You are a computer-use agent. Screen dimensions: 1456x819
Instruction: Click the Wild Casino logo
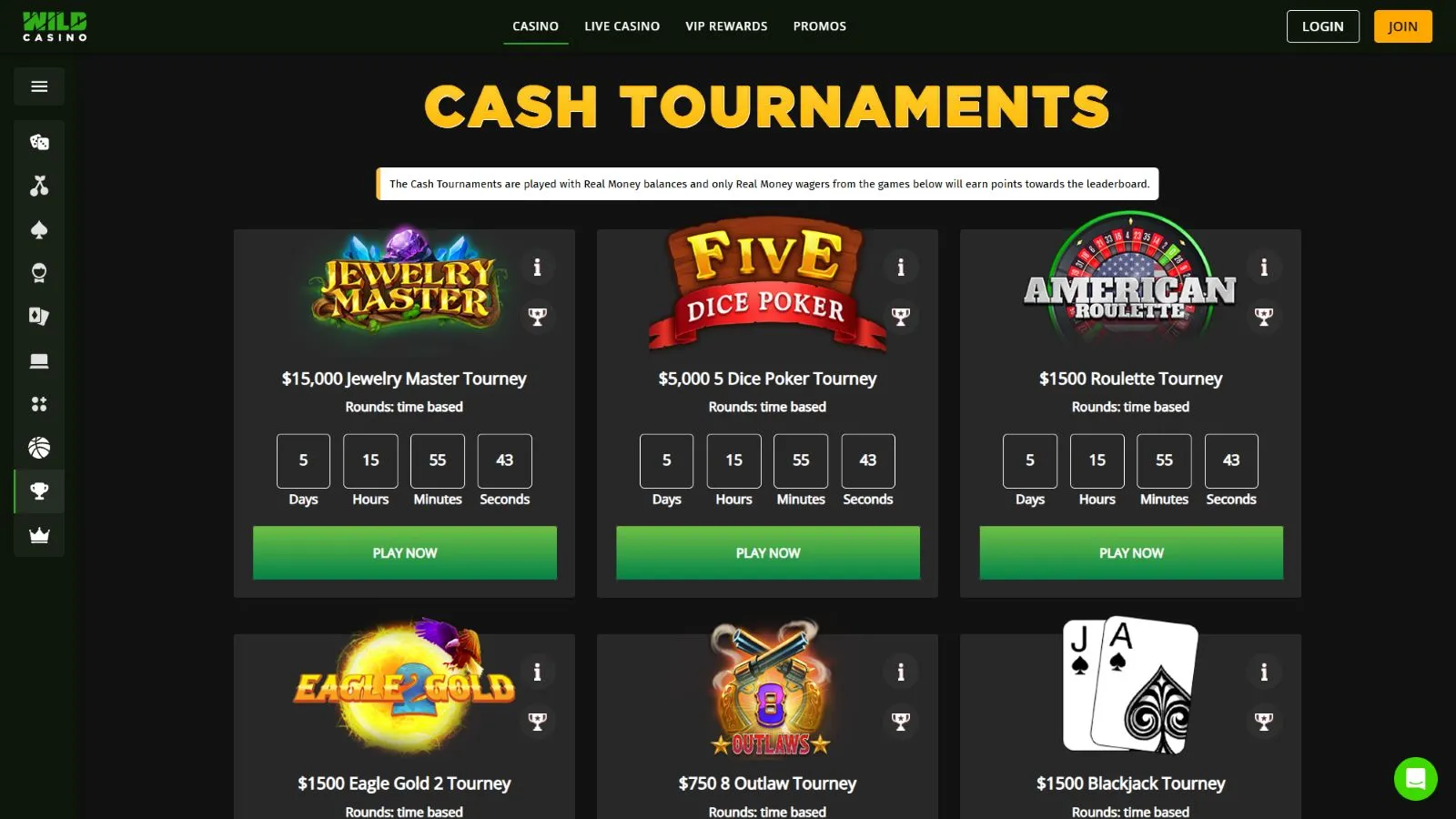point(55,26)
